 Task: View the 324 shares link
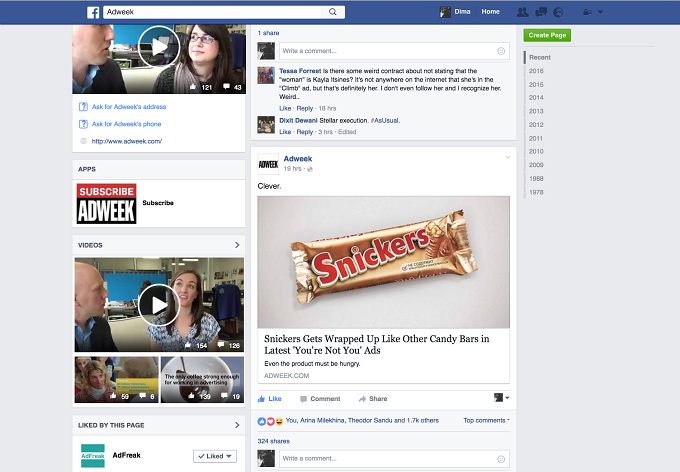[274, 441]
